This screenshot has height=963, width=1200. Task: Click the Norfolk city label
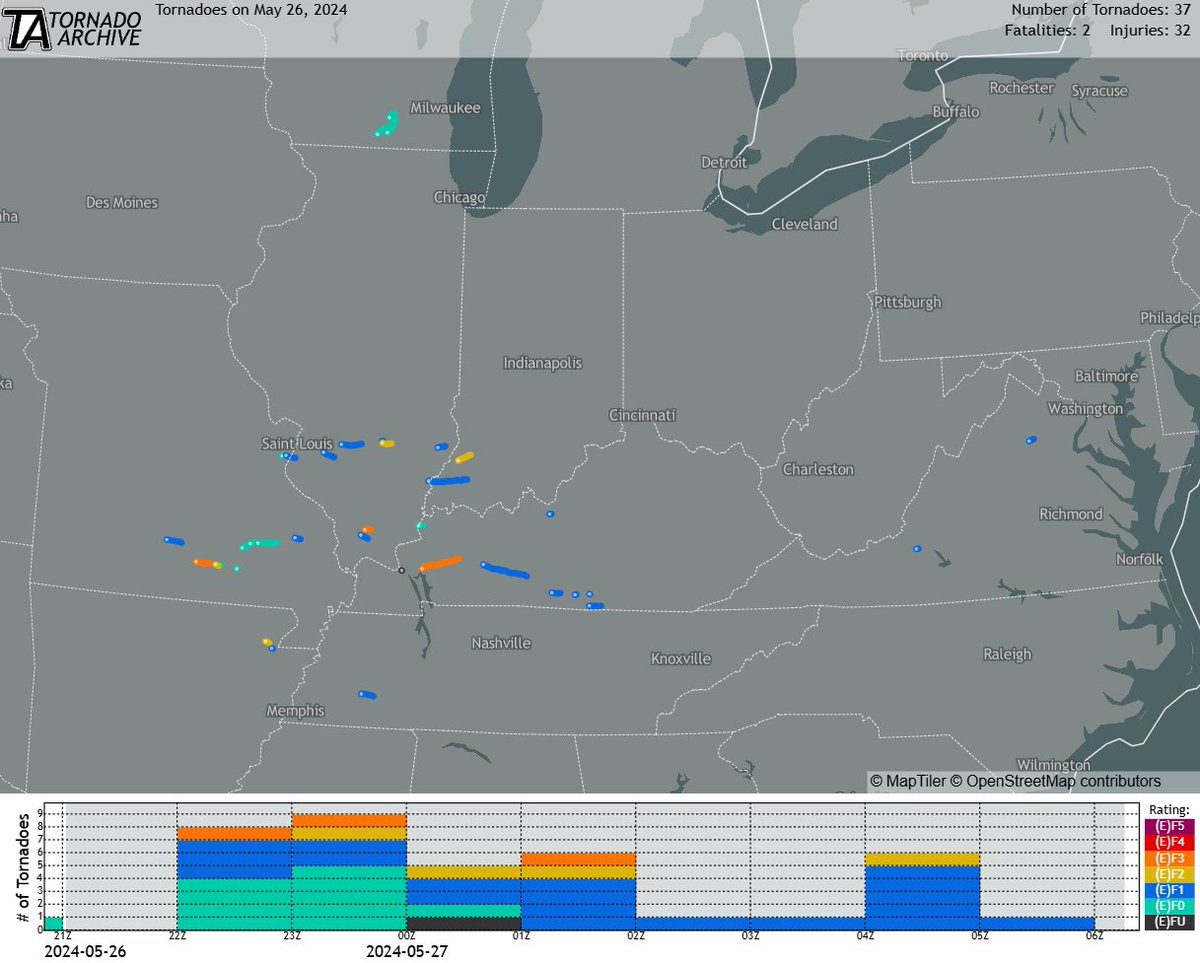(x=1139, y=560)
